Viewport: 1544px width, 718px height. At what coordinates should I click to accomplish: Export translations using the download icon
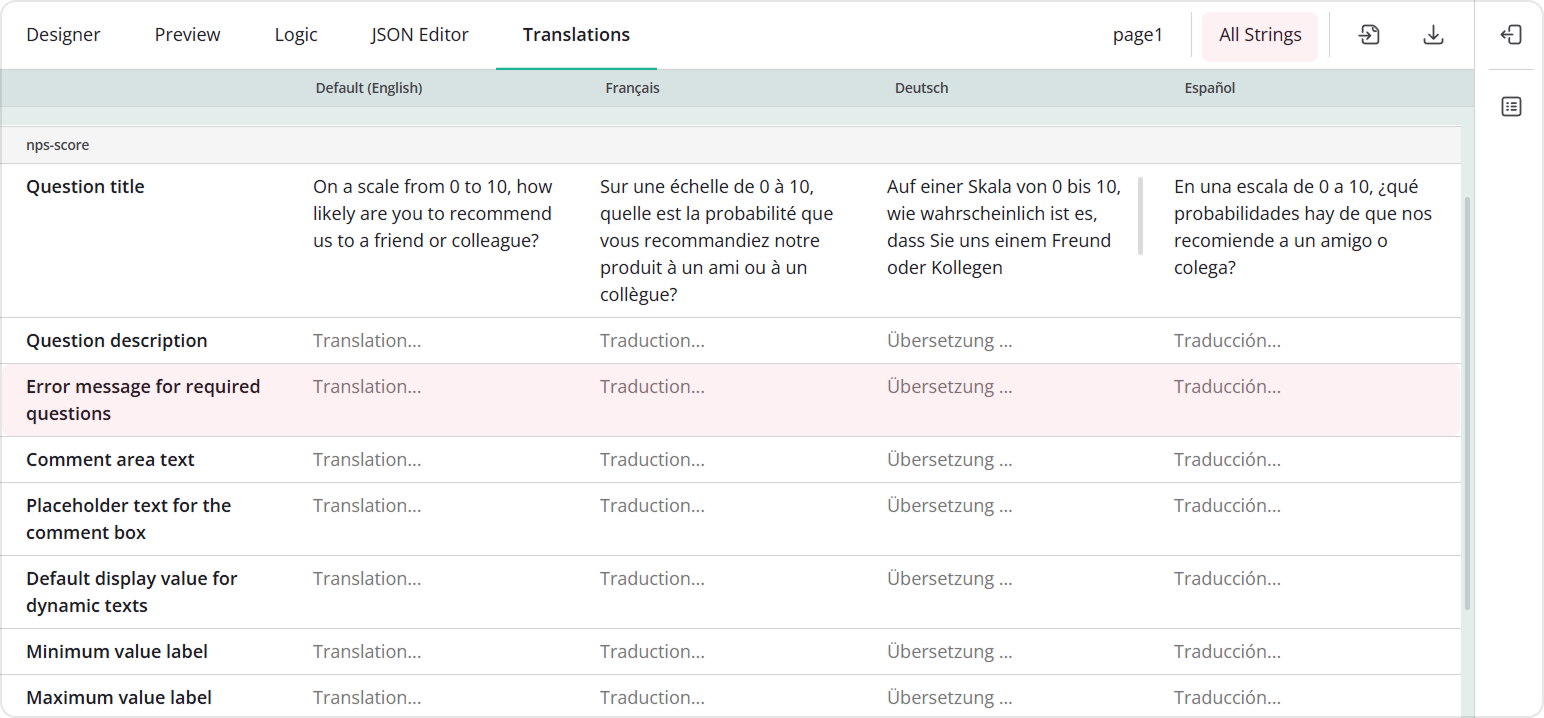pyautogui.click(x=1434, y=34)
